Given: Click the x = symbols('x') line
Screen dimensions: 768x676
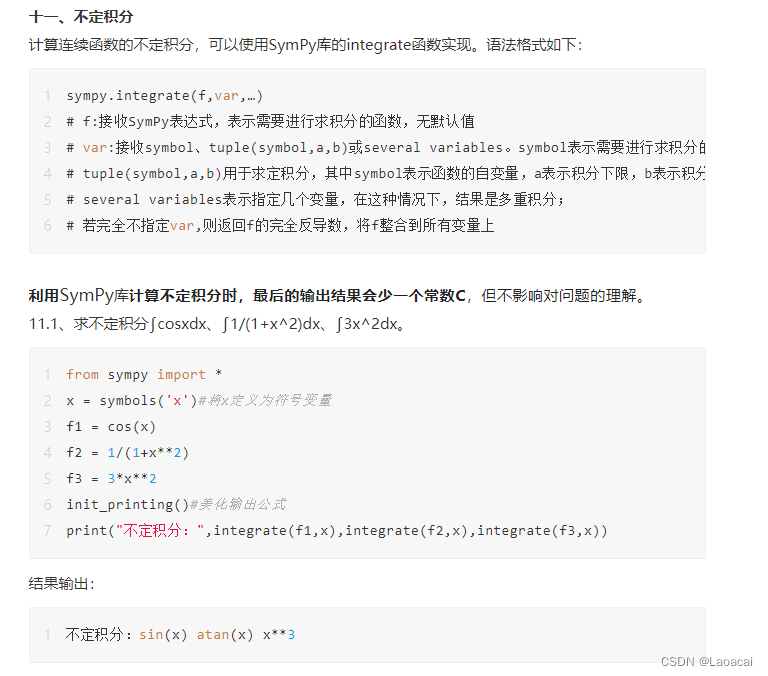Looking at the screenshot, I should (x=199, y=401).
